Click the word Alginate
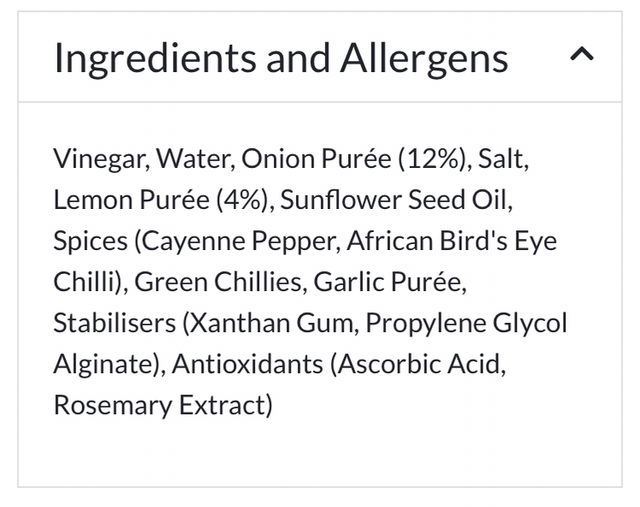The height and width of the screenshot is (507, 640). pos(104,365)
